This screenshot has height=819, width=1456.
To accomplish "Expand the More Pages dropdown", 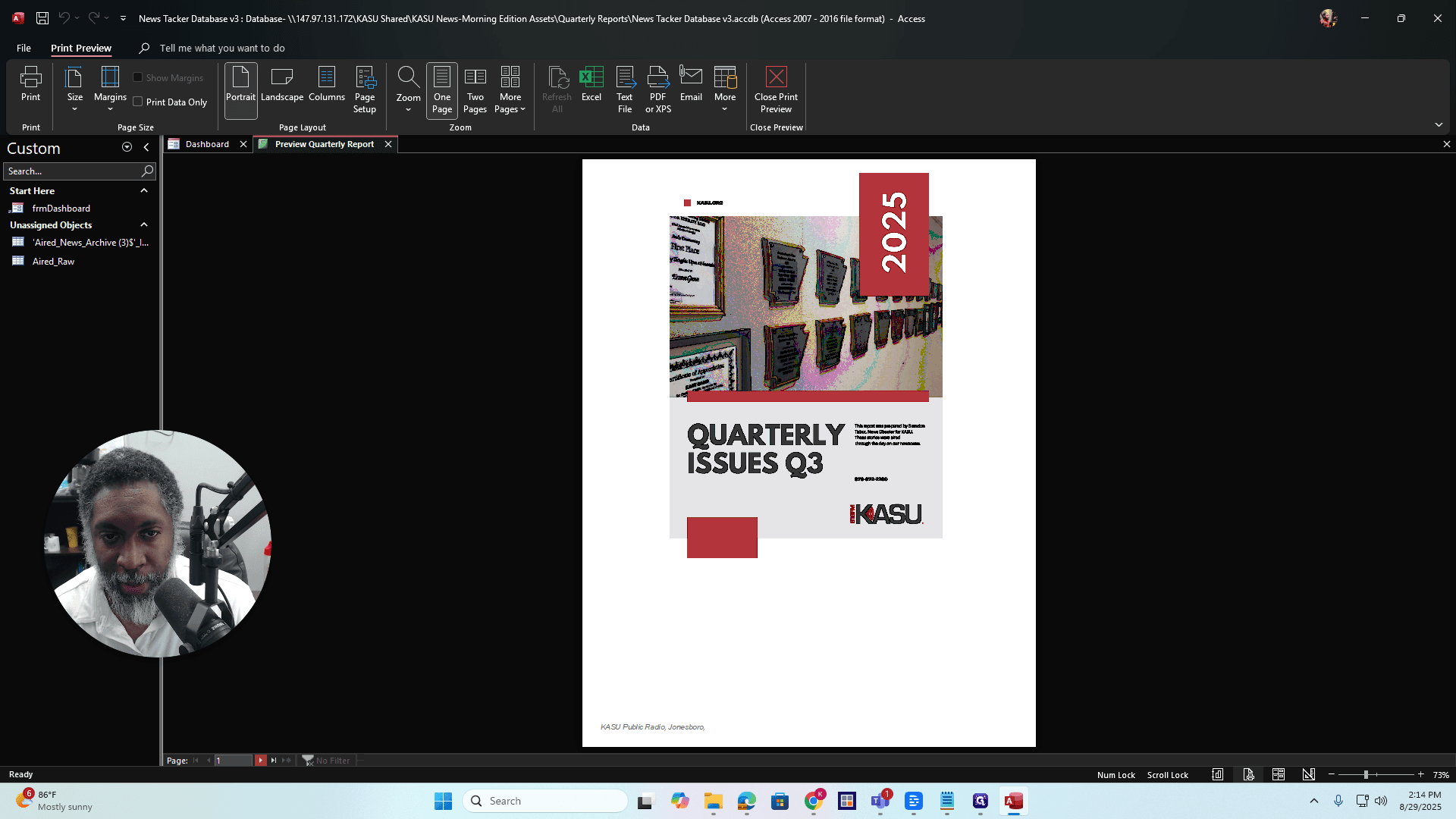I will point(510,90).
